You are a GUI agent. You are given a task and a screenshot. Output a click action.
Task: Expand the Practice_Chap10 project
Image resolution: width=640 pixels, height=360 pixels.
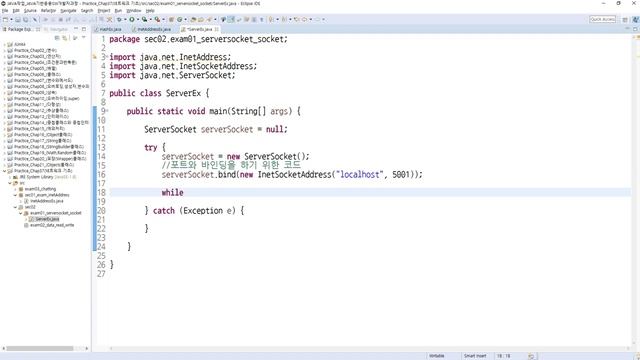pyautogui.click(x=4, y=99)
